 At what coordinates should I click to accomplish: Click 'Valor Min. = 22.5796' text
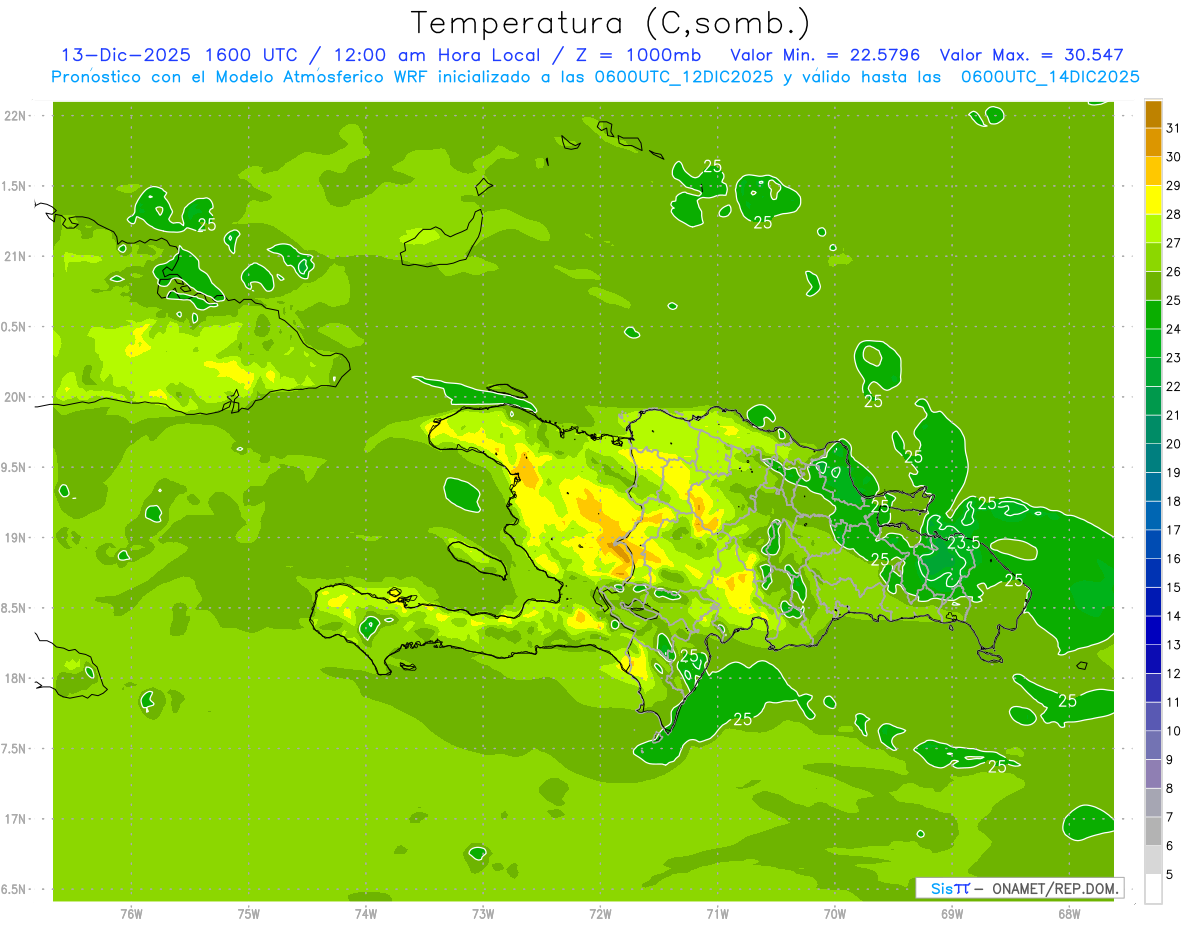coord(824,55)
